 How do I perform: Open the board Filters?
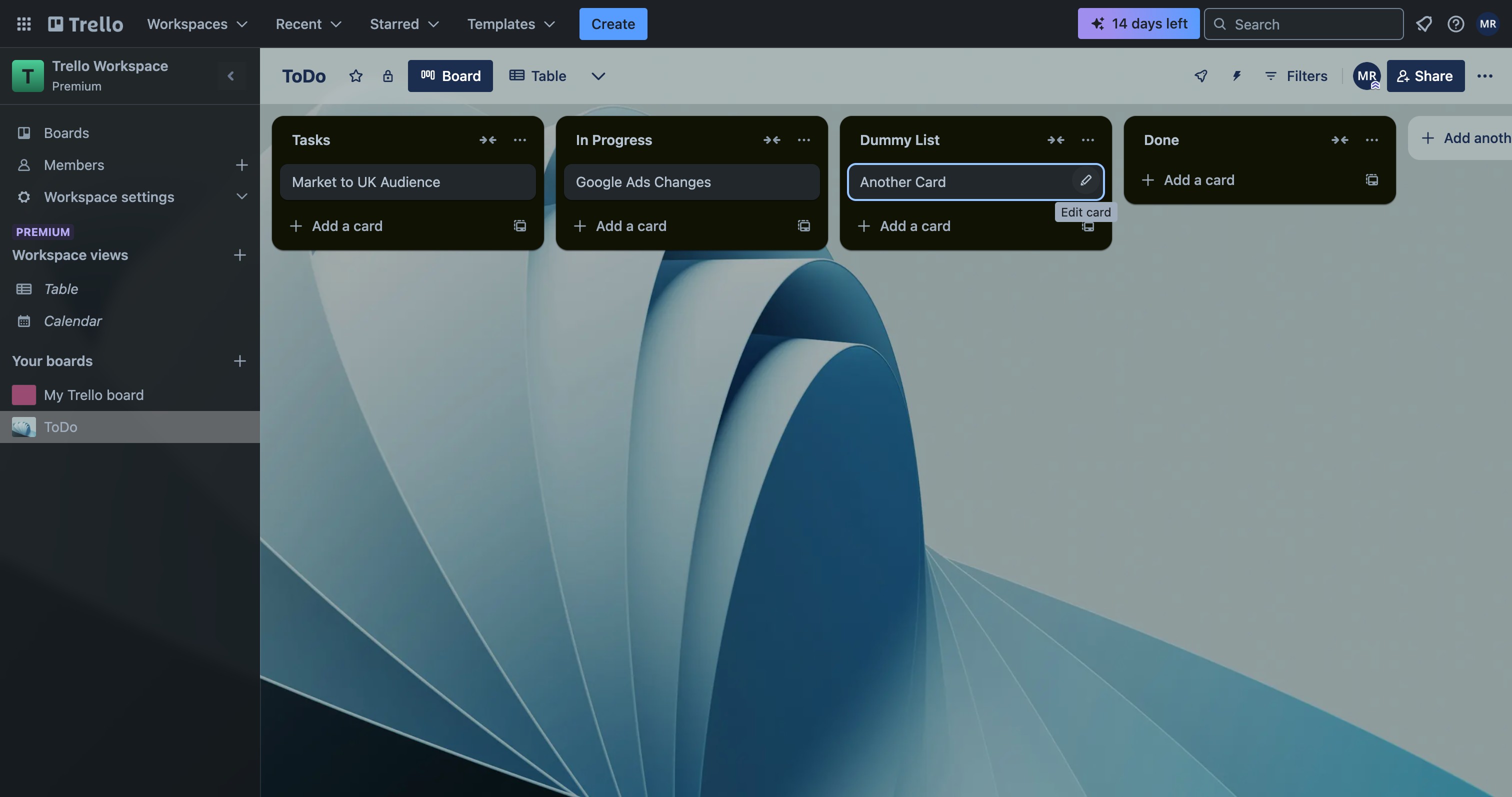(x=1296, y=76)
